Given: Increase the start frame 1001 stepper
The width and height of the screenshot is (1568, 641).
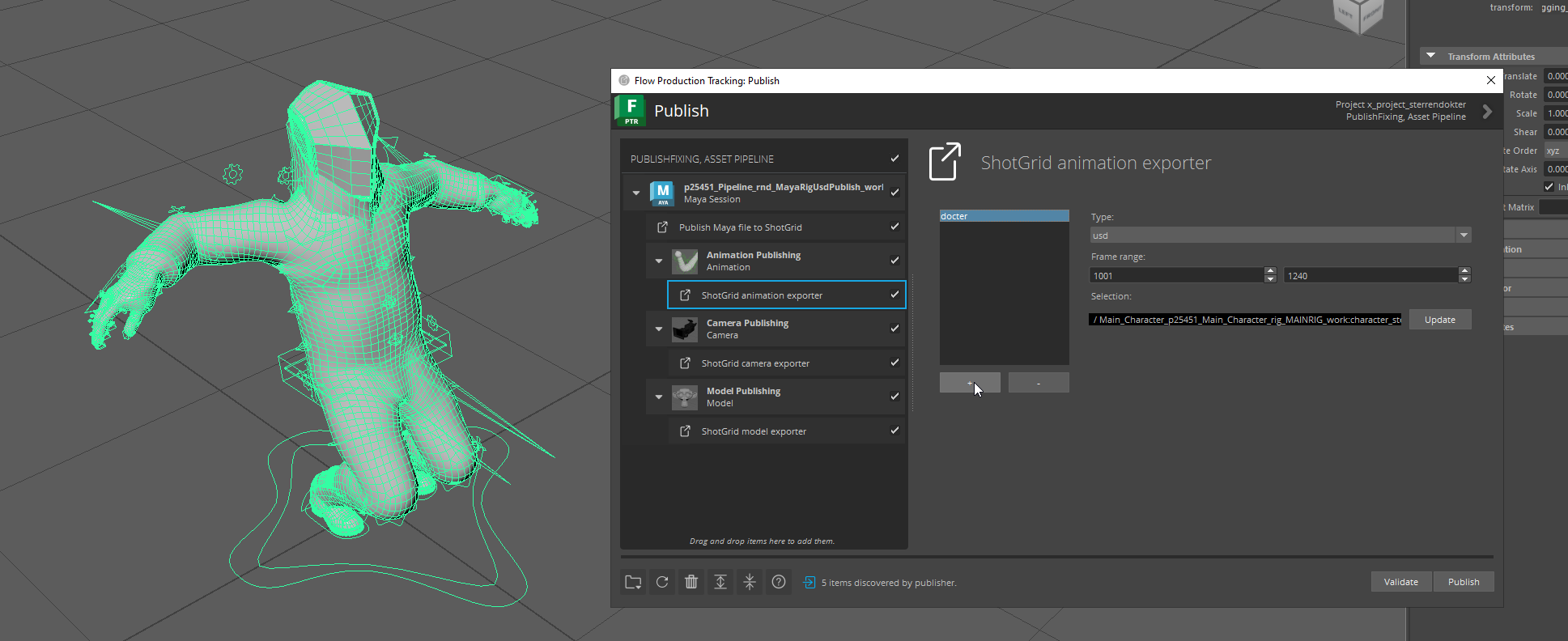Looking at the screenshot, I should coord(1270,271).
